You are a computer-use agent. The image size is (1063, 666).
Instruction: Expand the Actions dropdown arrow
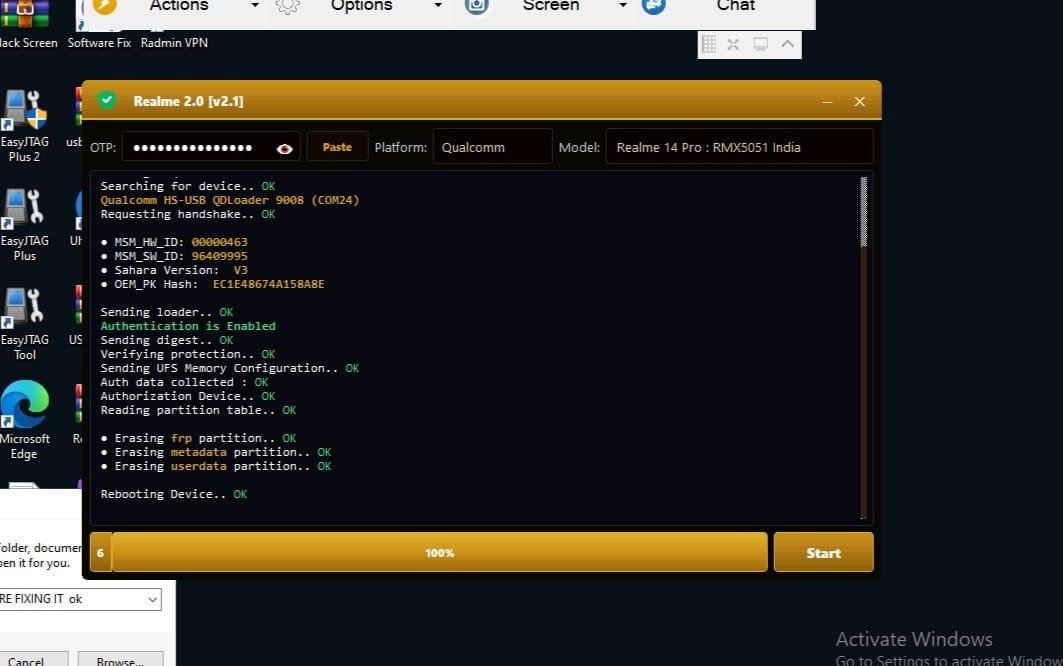coord(255,5)
